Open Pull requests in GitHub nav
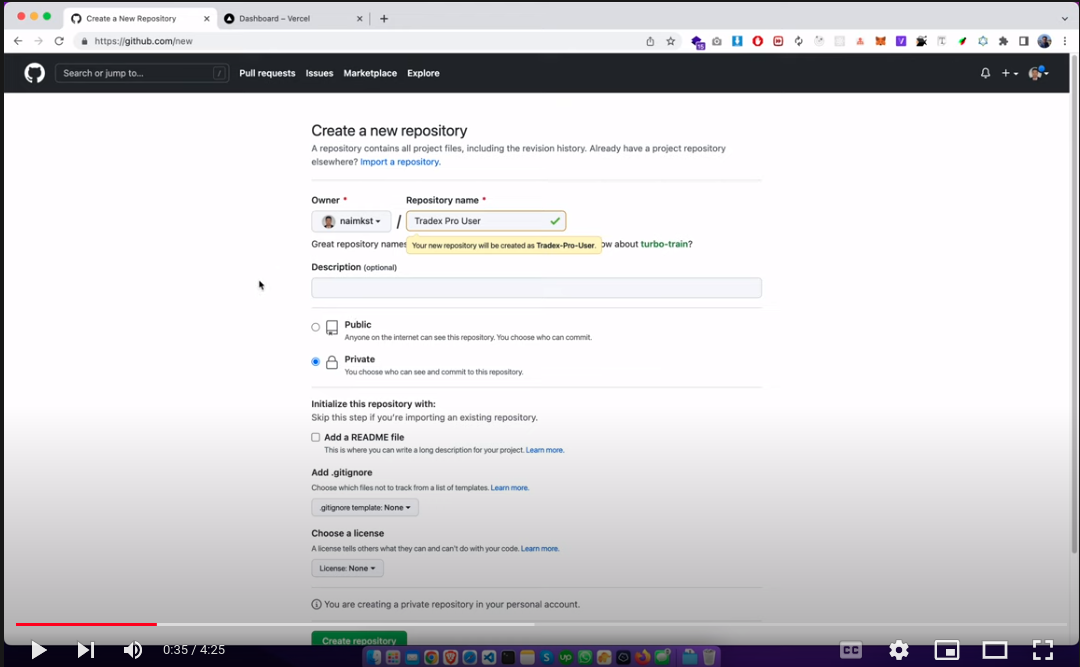This screenshot has height=667, width=1080. [267, 73]
